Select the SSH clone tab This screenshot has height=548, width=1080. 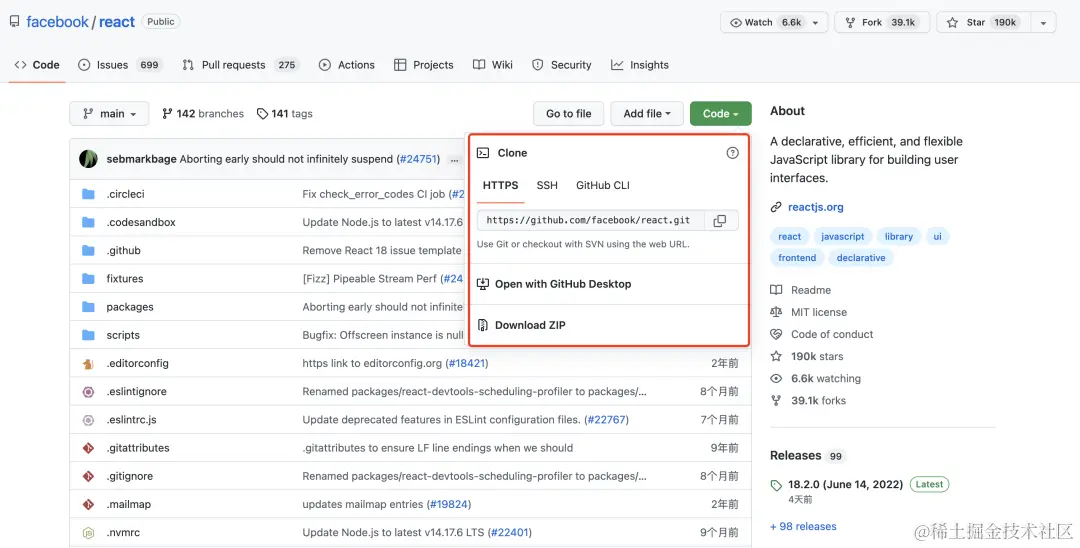547,185
